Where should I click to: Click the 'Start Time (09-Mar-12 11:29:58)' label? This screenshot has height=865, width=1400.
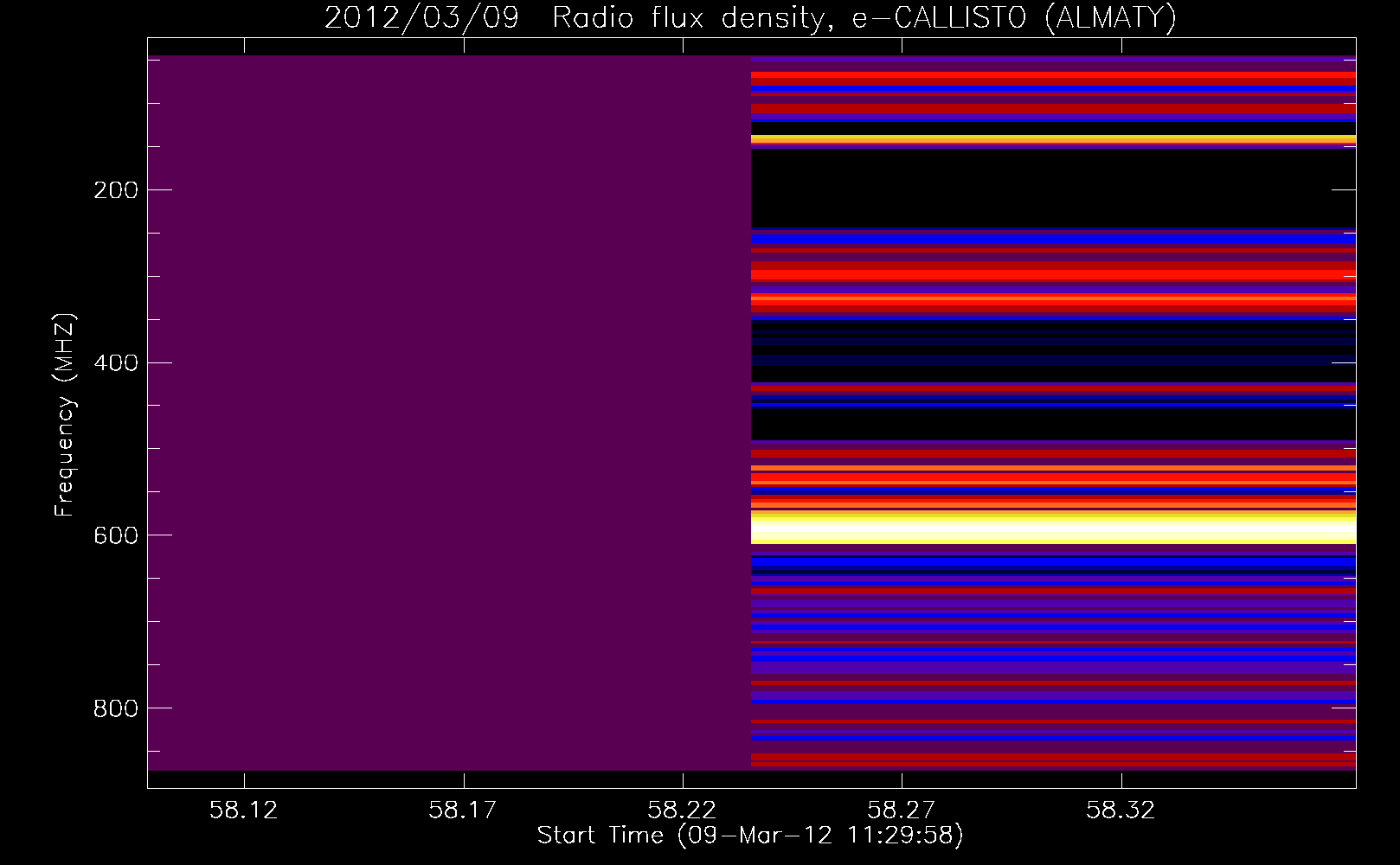(750, 836)
